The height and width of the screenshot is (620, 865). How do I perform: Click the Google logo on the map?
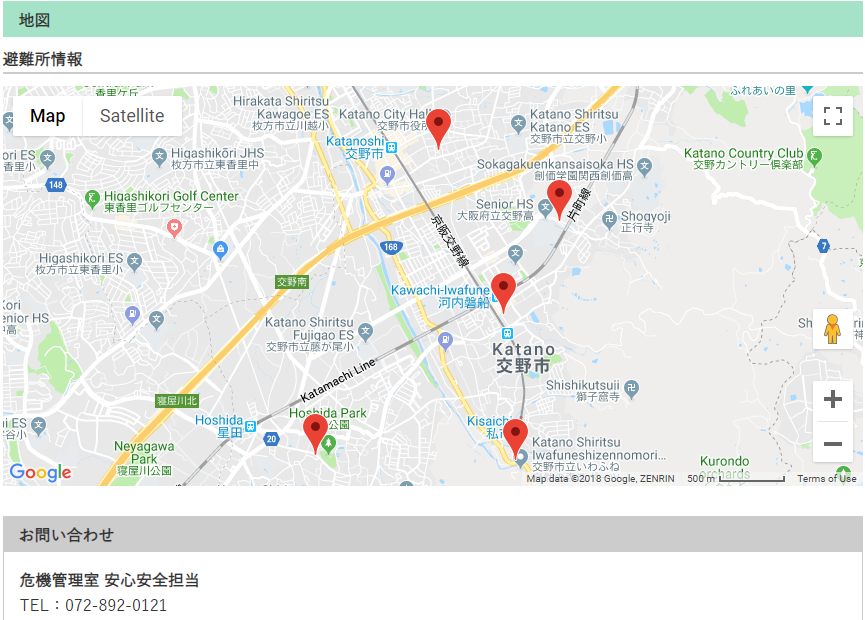(40, 473)
